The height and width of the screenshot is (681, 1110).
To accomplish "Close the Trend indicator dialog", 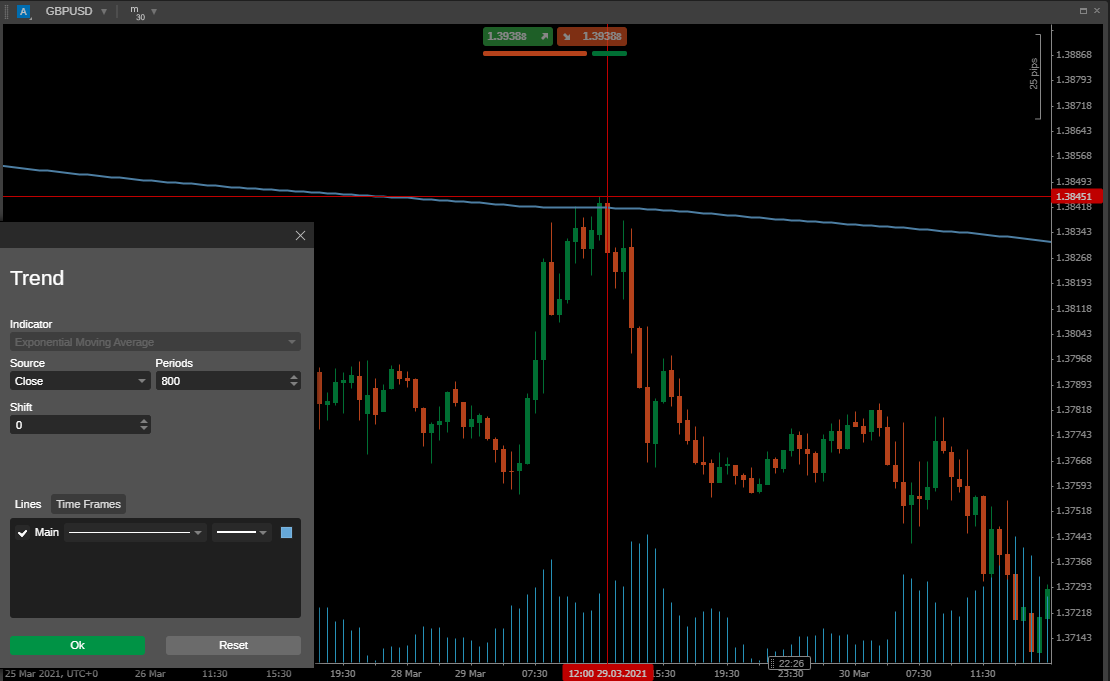I will 300,235.
